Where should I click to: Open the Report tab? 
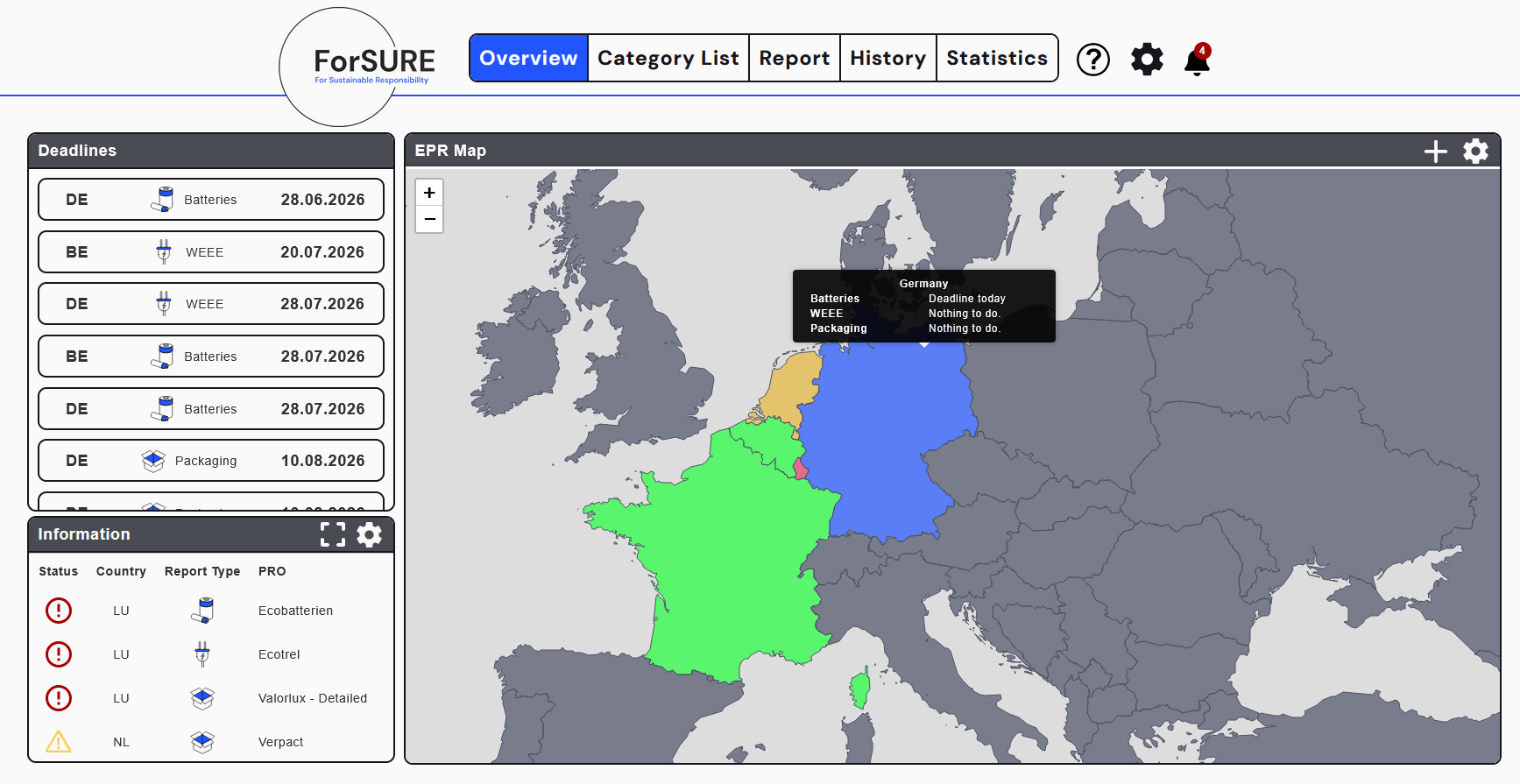point(795,58)
